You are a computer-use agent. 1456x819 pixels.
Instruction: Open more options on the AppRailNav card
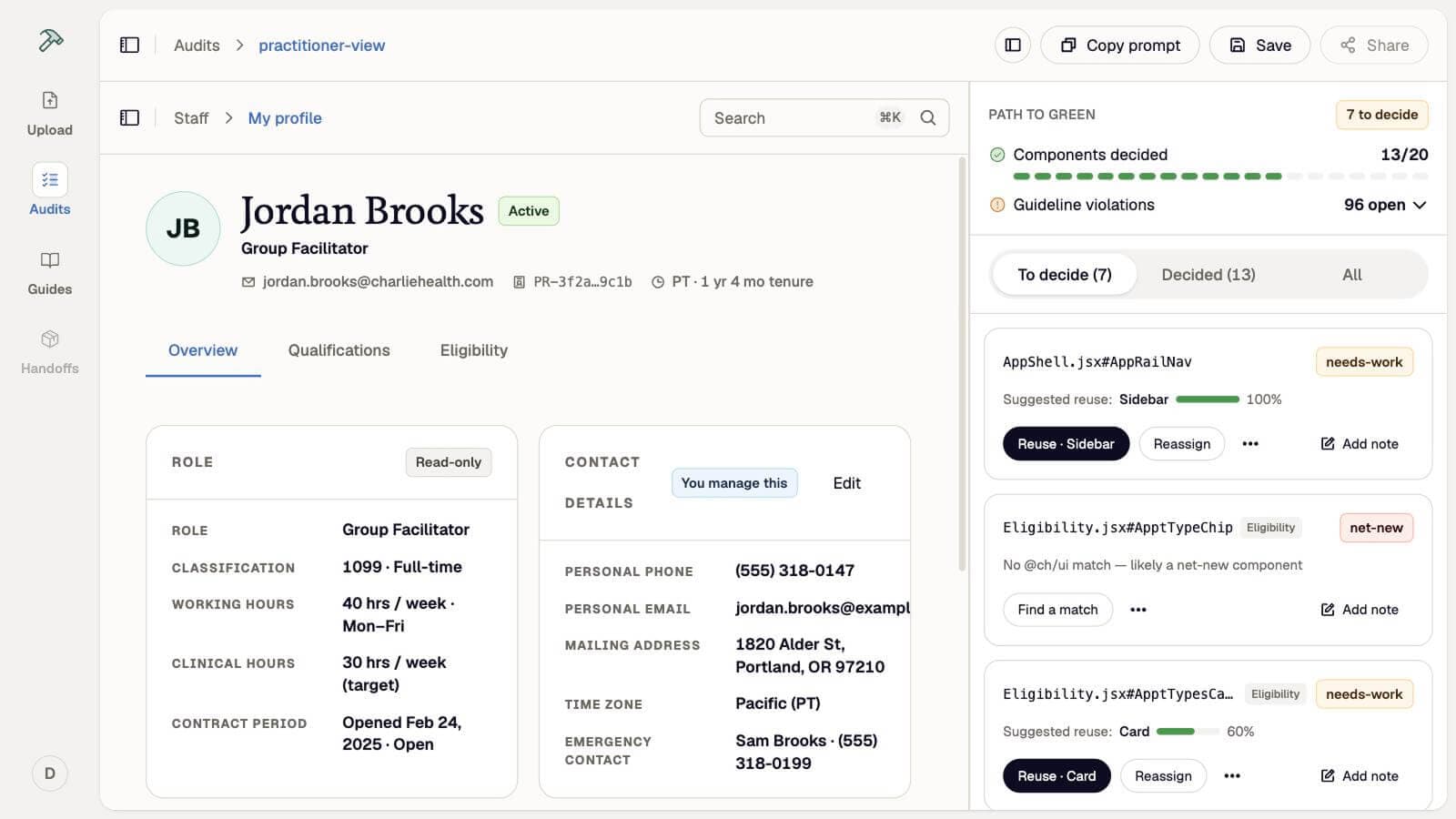point(1250,444)
